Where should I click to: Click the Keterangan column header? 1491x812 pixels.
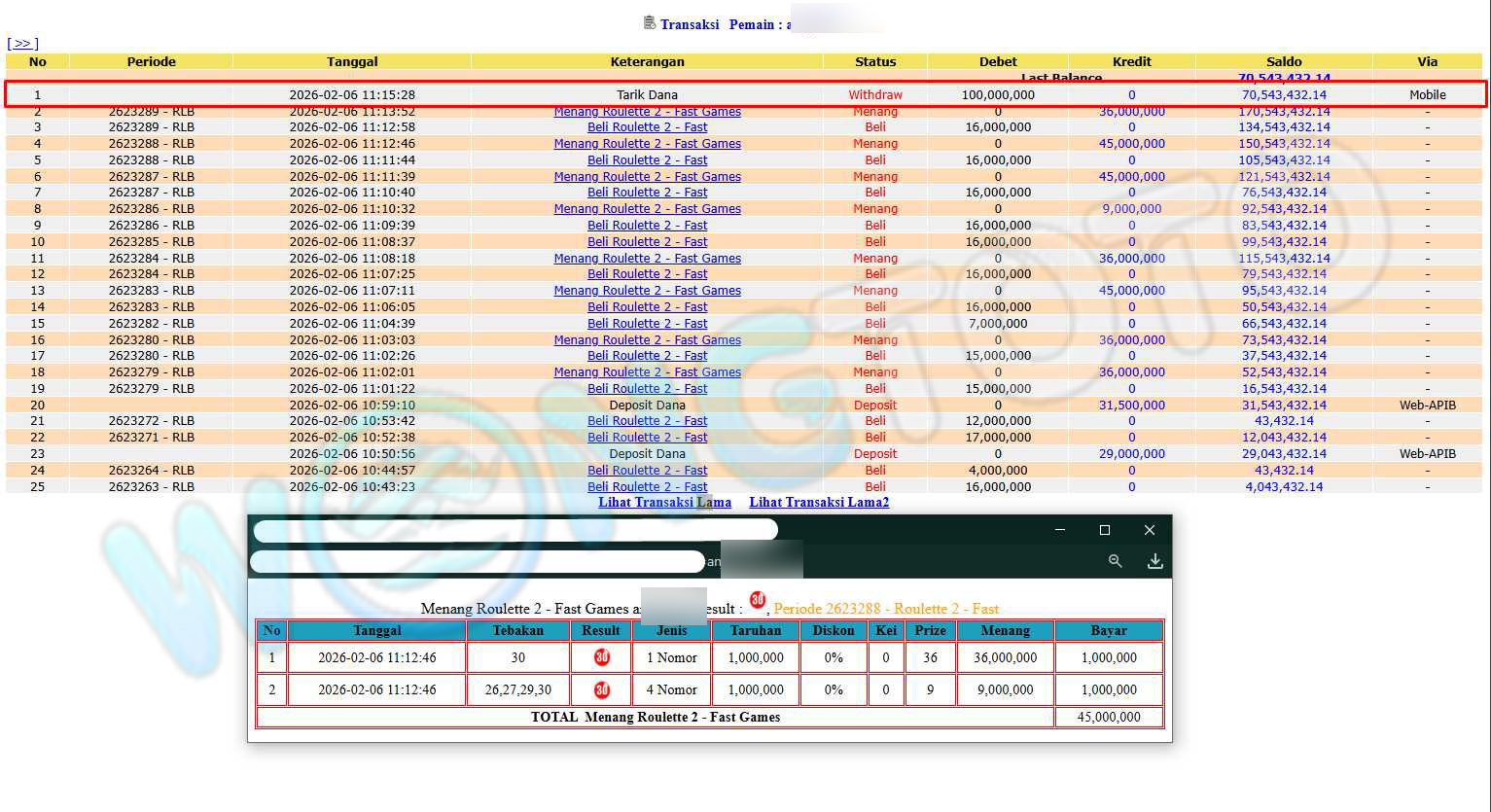(647, 61)
